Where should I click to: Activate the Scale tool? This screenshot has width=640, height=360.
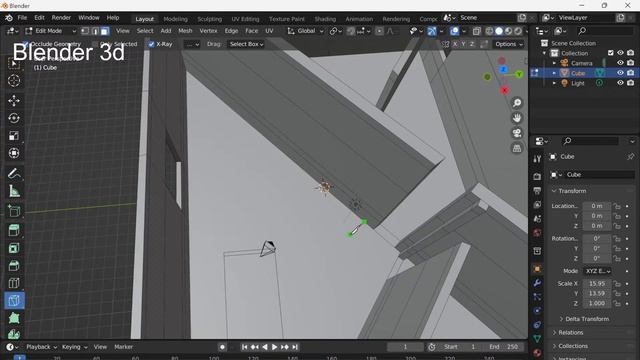pyautogui.click(x=14, y=136)
